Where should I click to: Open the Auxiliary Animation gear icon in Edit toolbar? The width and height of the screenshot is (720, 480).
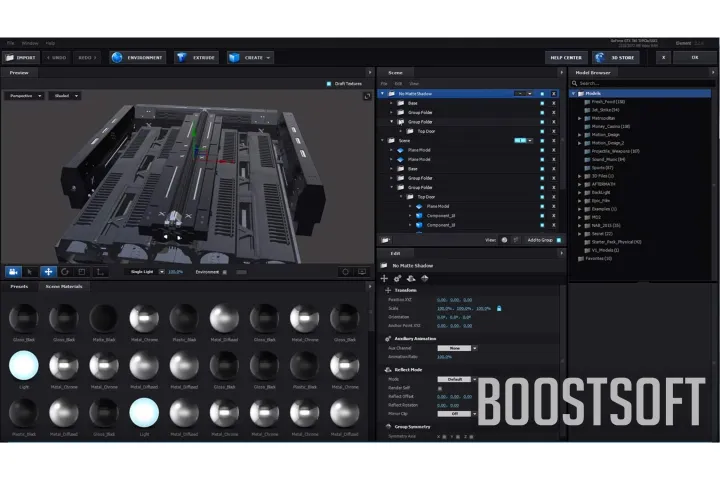pyautogui.click(x=398, y=278)
